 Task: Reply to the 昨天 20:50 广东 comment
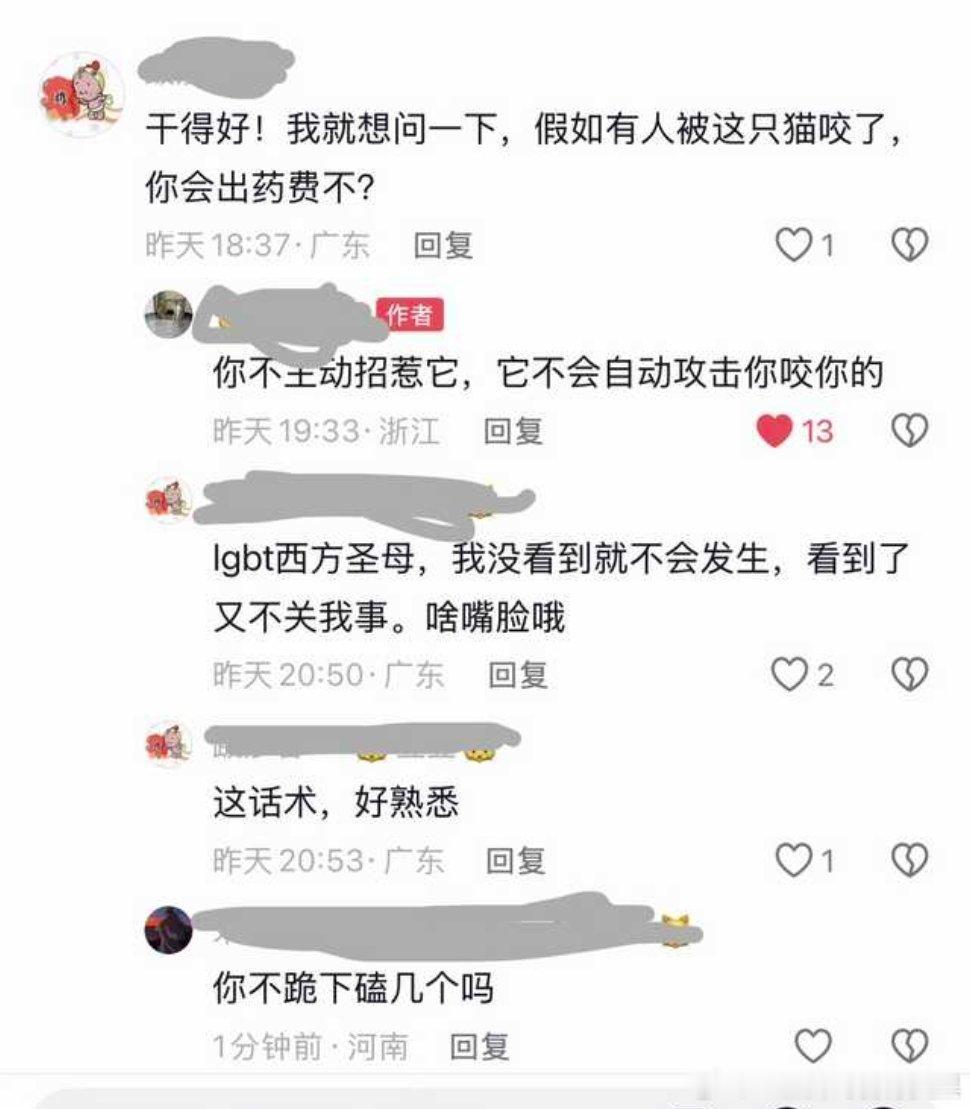coord(519,675)
